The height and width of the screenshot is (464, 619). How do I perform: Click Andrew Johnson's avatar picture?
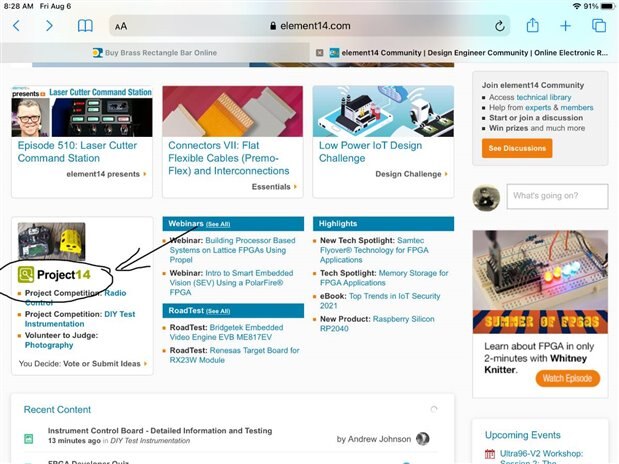(423, 438)
